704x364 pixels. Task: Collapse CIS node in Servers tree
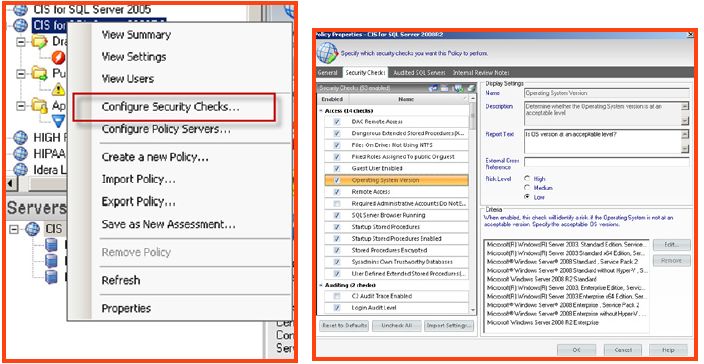[x=14, y=229]
